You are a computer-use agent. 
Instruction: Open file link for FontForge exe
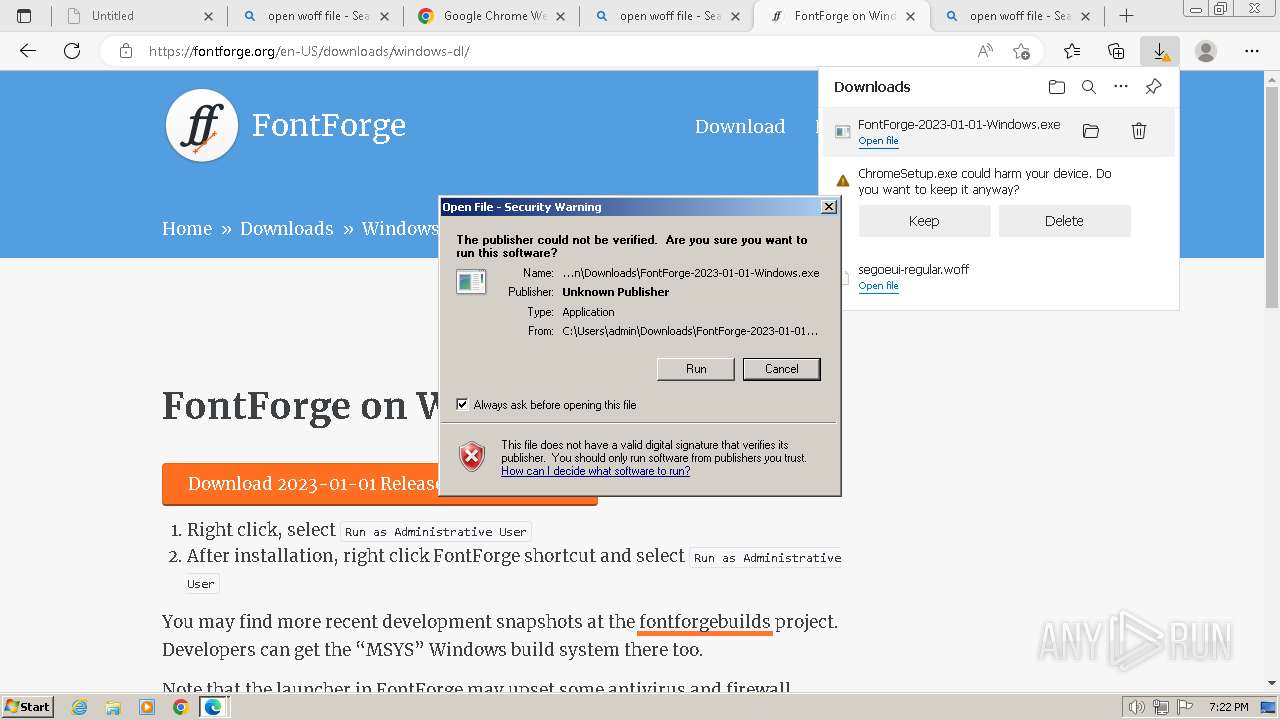(x=878, y=141)
